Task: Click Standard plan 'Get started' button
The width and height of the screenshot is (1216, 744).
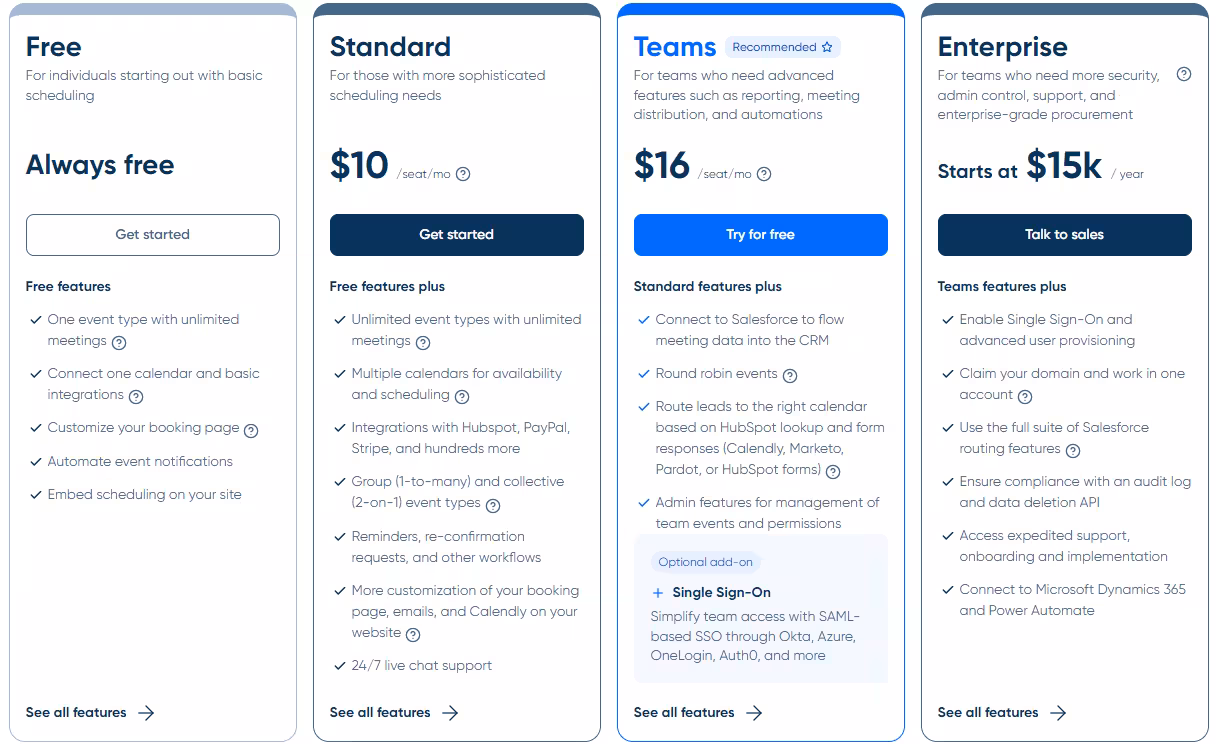Action: pos(457,235)
